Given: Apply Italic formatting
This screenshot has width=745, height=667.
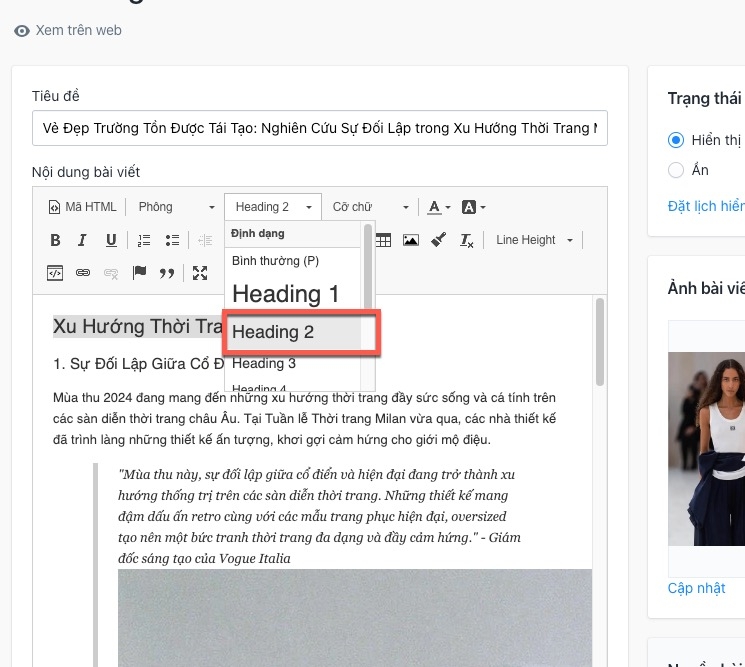Looking at the screenshot, I should 82,240.
